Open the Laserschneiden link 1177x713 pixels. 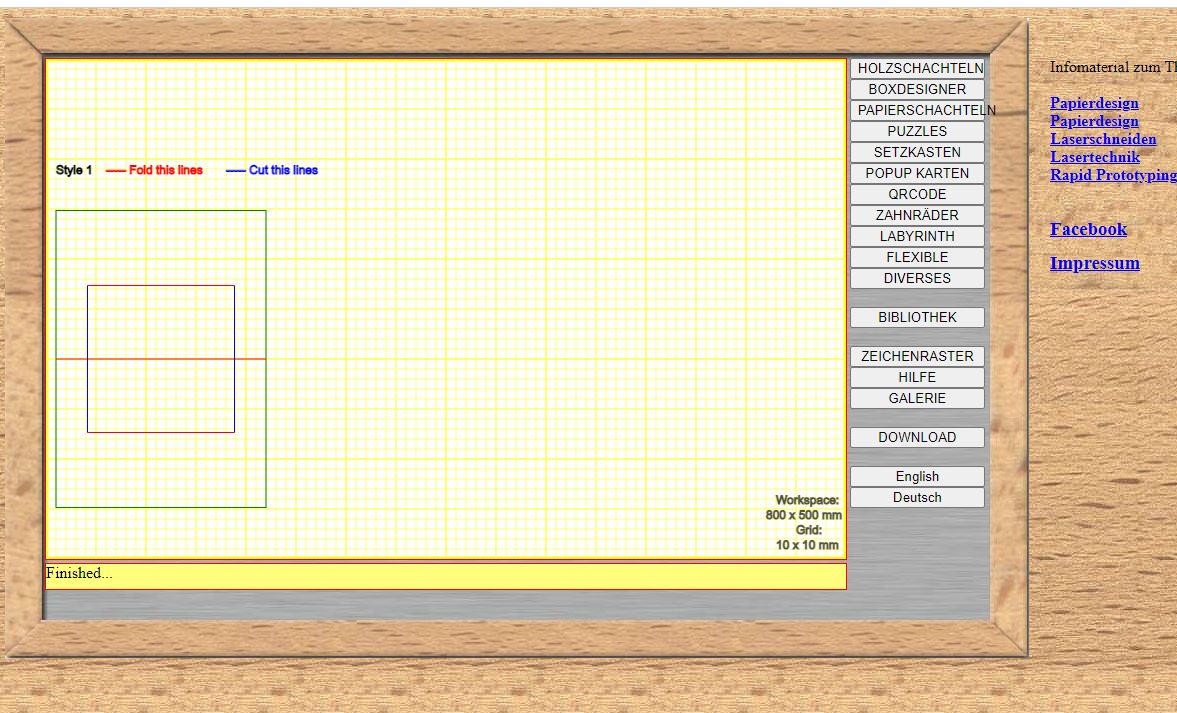coord(1102,139)
